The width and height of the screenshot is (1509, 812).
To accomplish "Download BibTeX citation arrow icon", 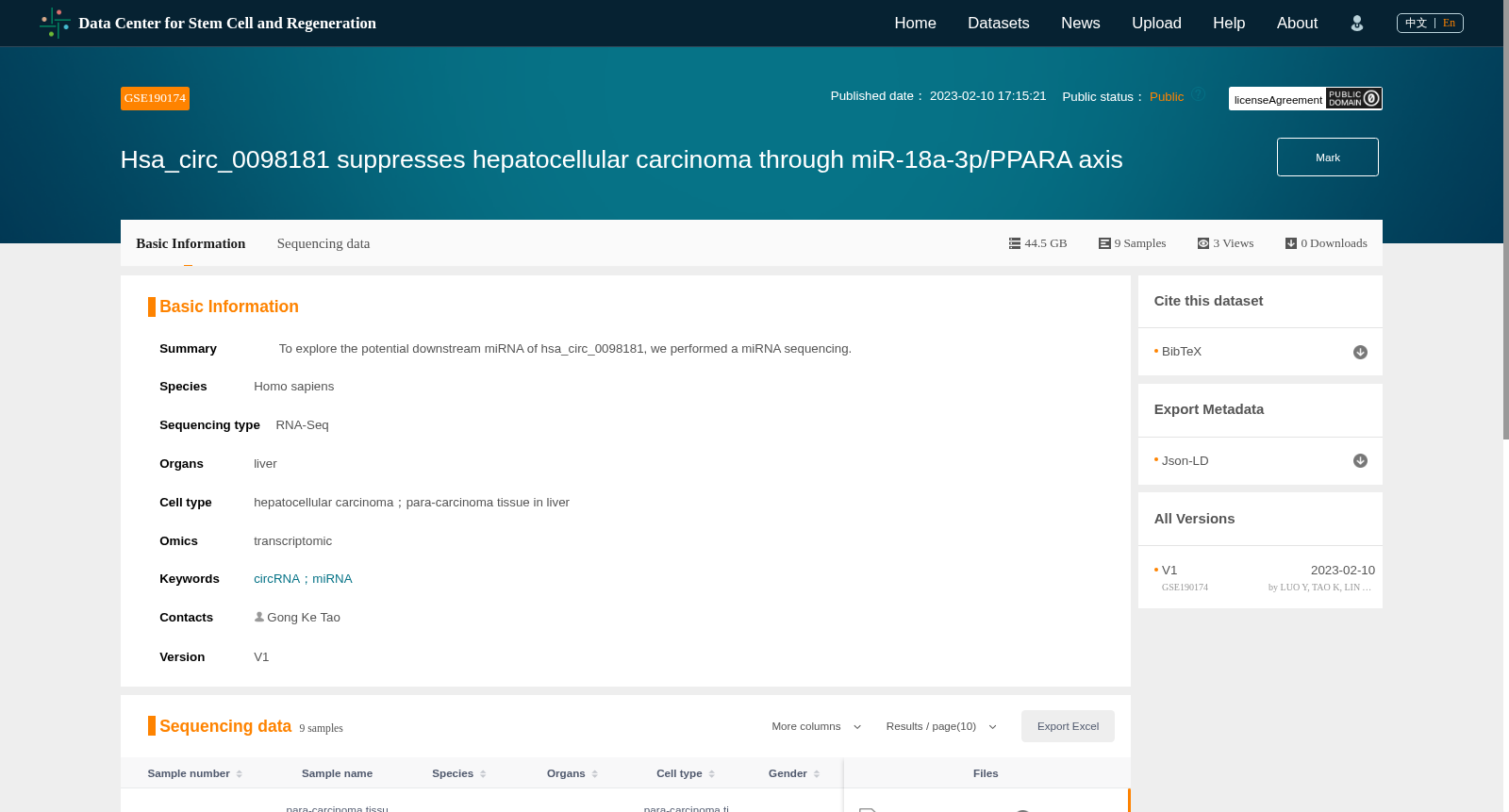I will point(1360,352).
